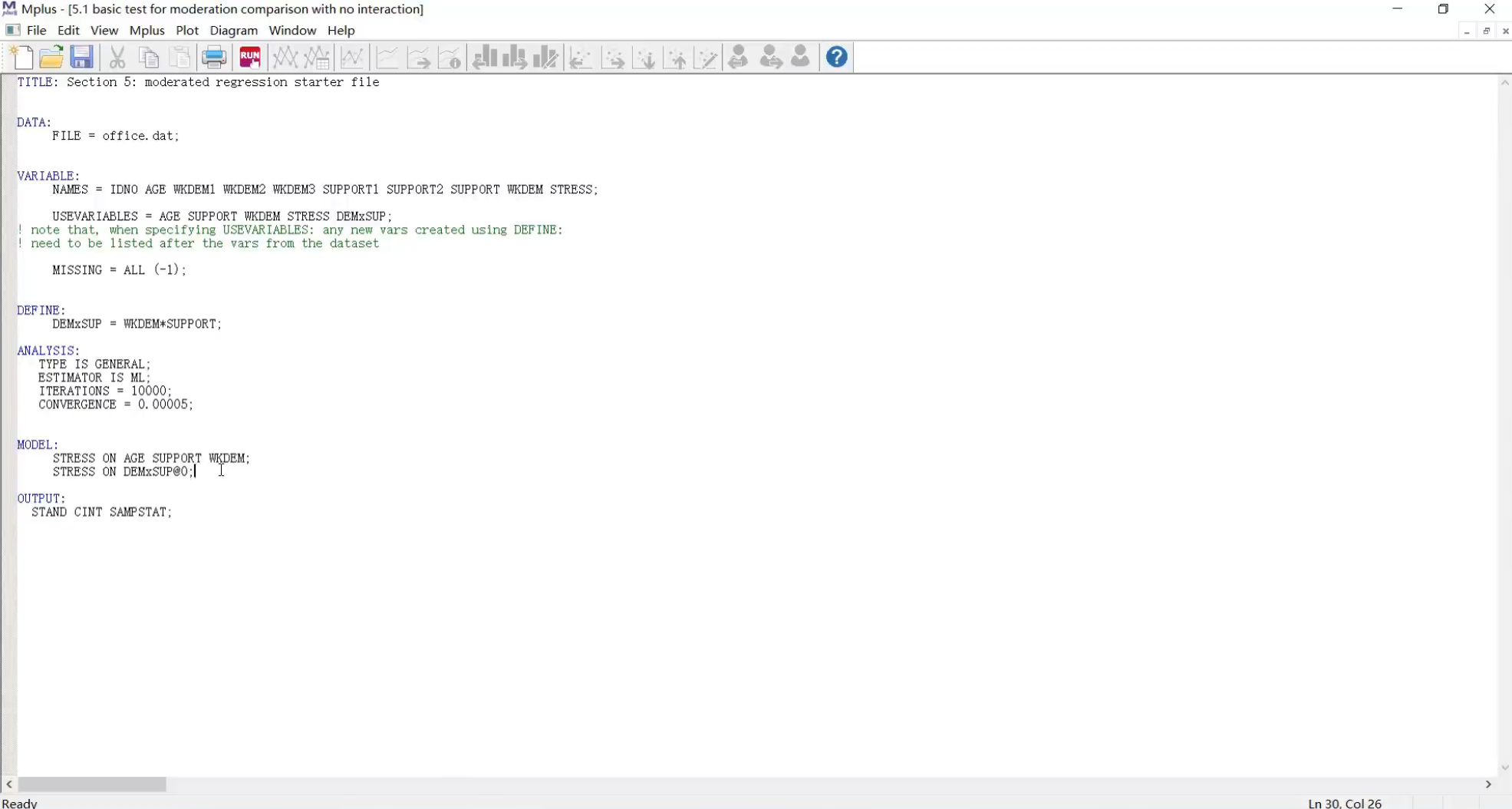Open the View menu

(104, 31)
